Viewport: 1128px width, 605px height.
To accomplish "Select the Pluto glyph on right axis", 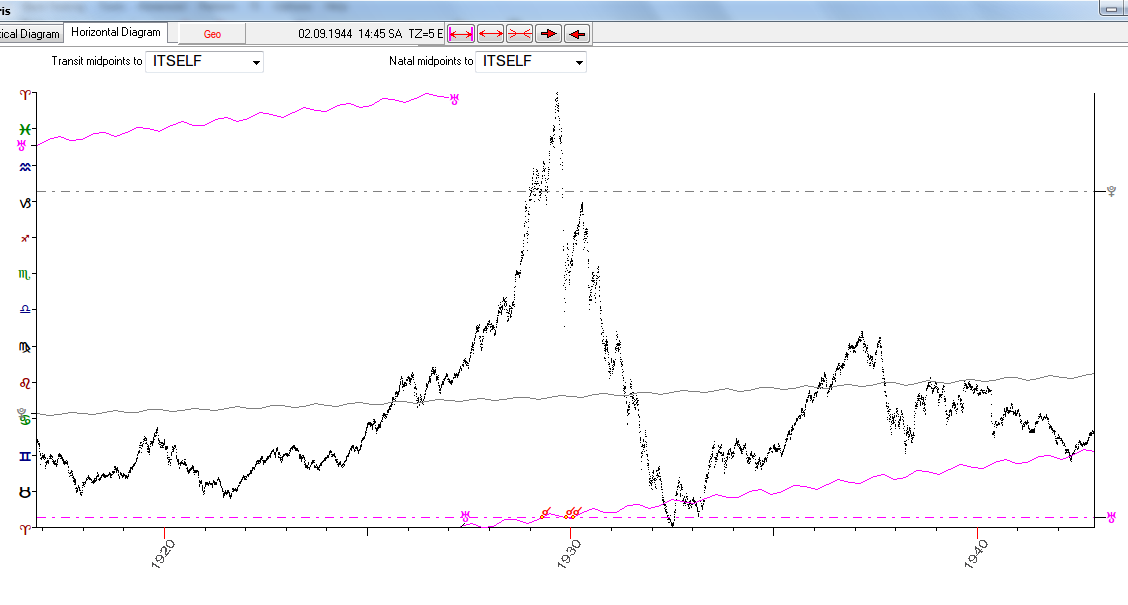I will [x=1111, y=191].
